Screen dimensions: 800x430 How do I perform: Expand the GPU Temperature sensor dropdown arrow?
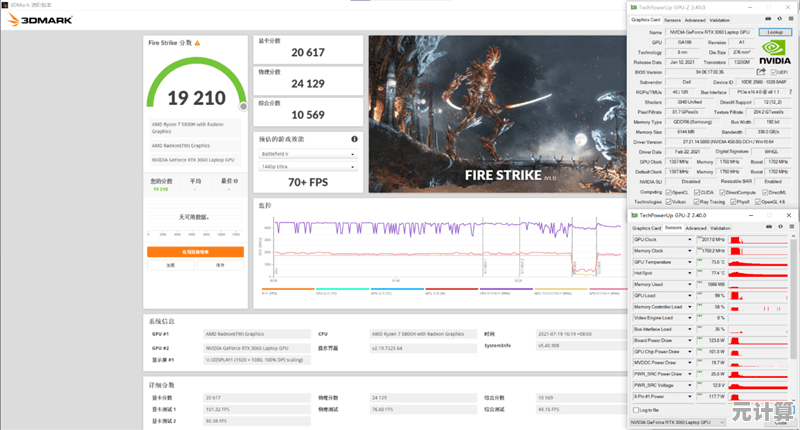pyautogui.click(x=690, y=261)
